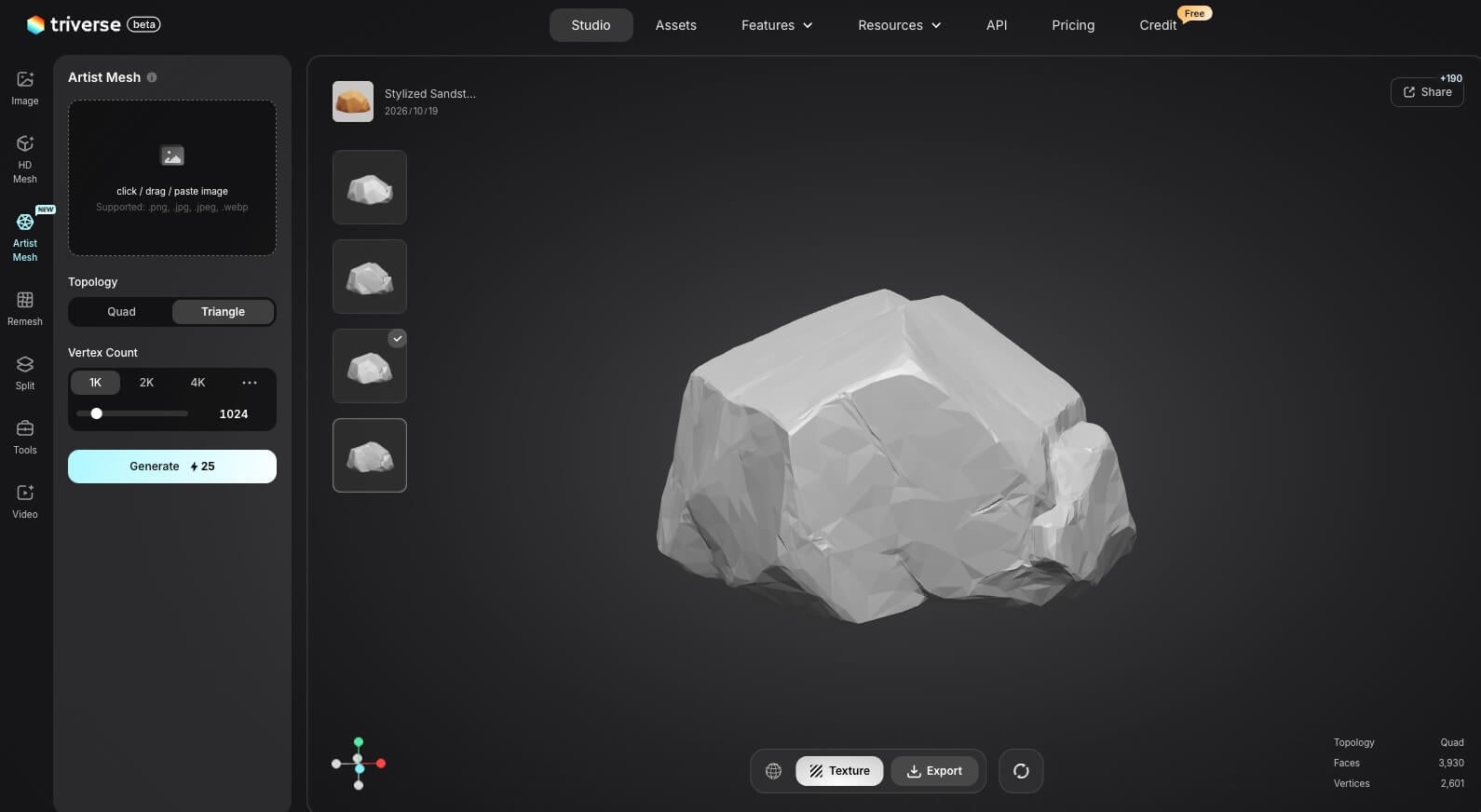Click the Generate button
The width and height of the screenshot is (1481, 812).
pos(172,467)
